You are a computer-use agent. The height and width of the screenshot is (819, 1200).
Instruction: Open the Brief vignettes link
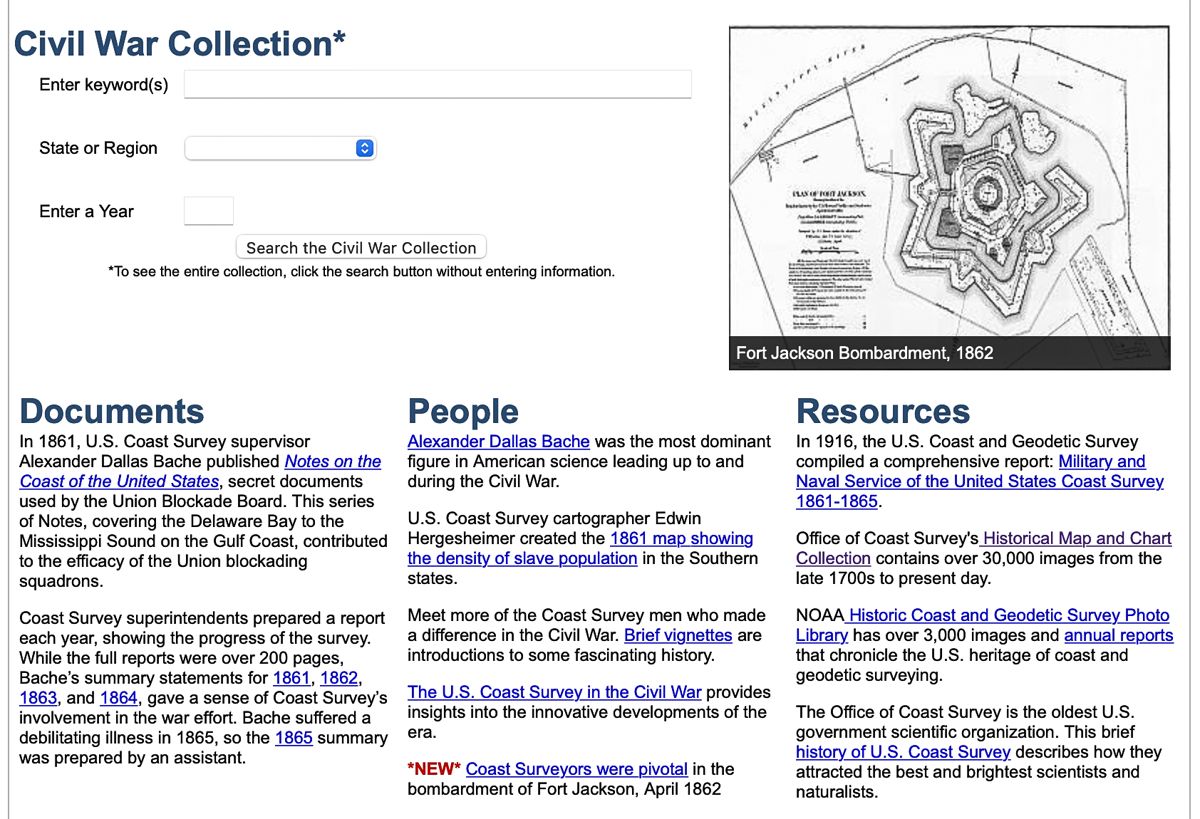click(x=678, y=635)
